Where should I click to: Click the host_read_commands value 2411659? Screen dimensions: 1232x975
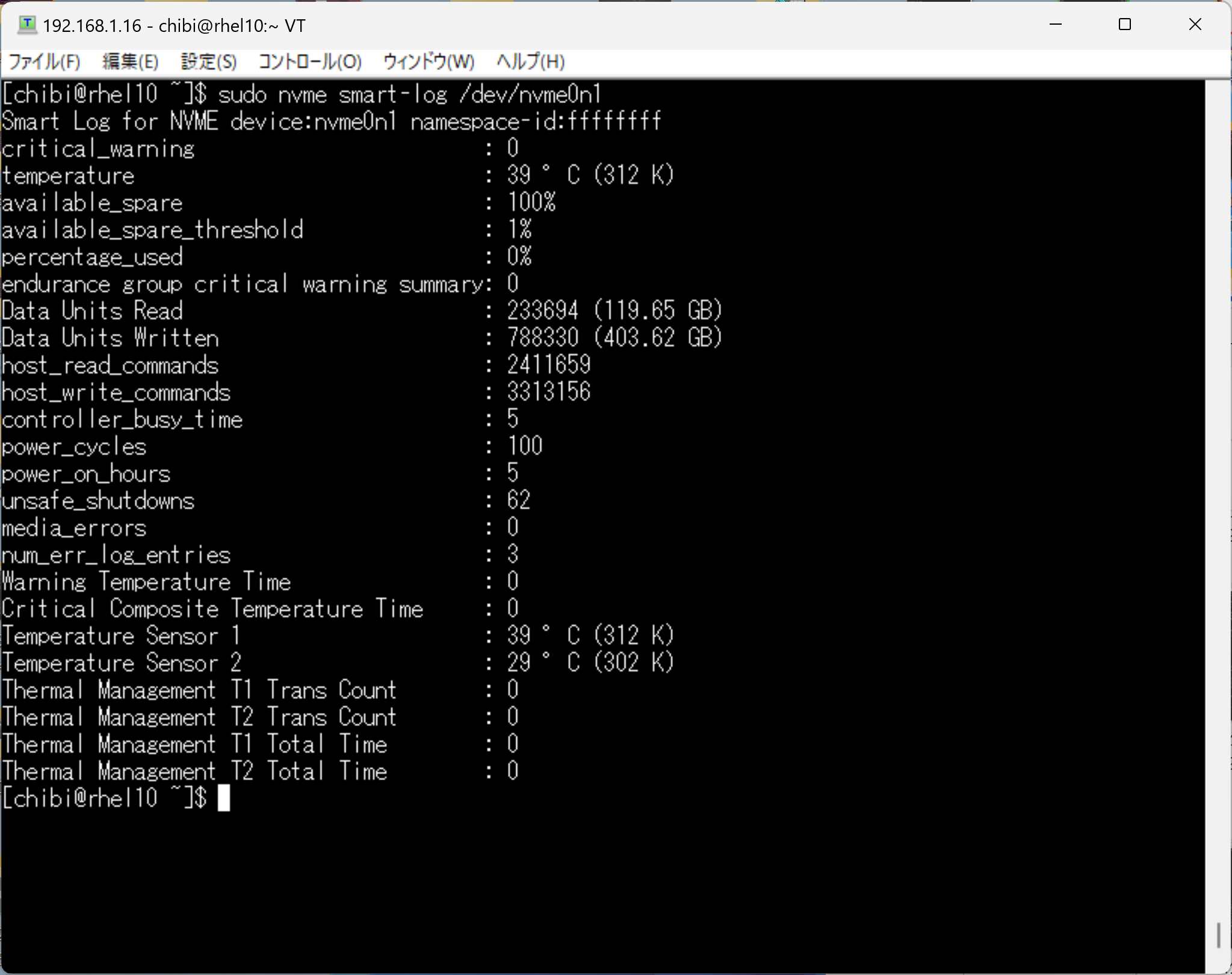(x=548, y=365)
